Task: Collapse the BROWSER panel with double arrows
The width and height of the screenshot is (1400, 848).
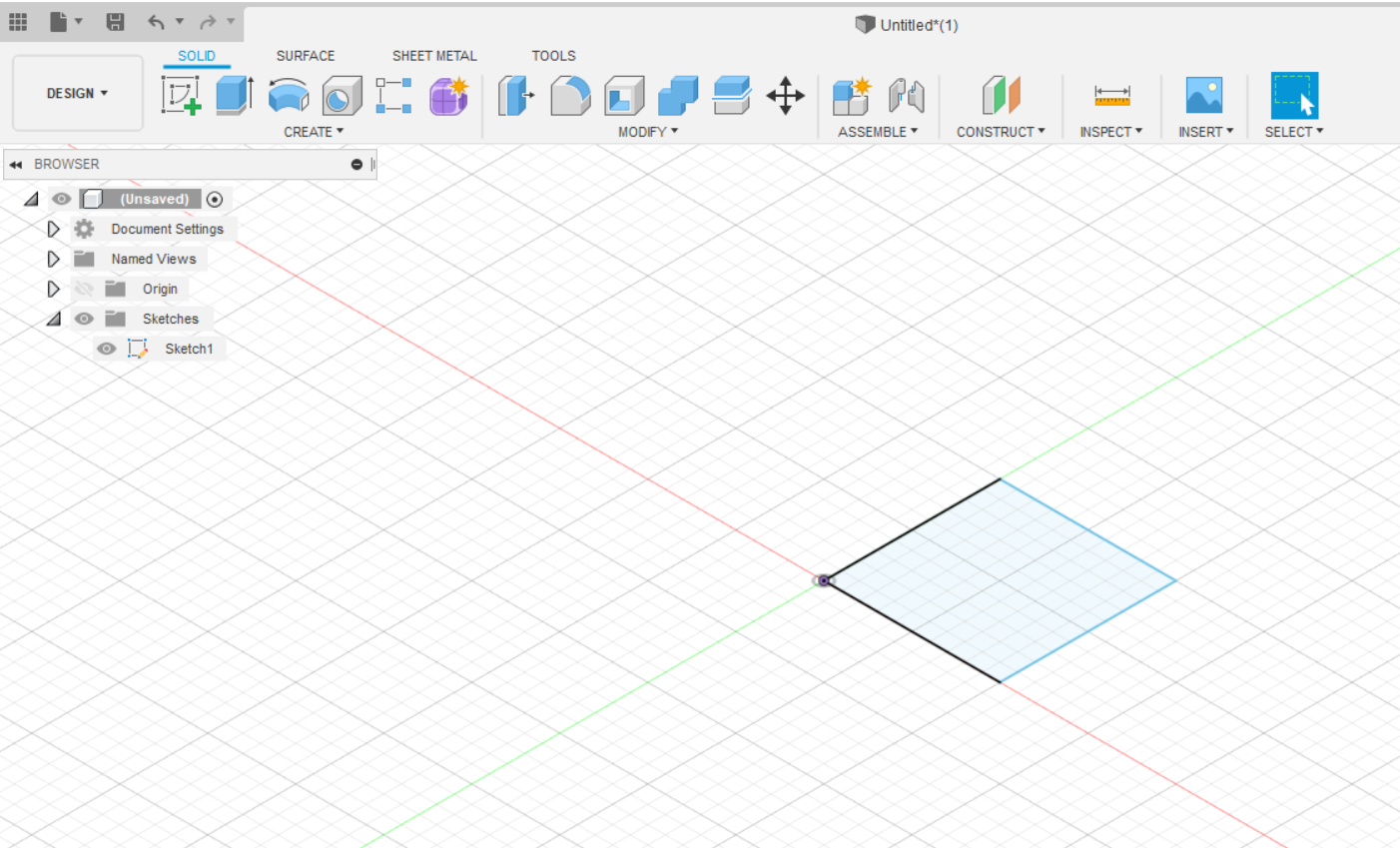Action: [16, 164]
